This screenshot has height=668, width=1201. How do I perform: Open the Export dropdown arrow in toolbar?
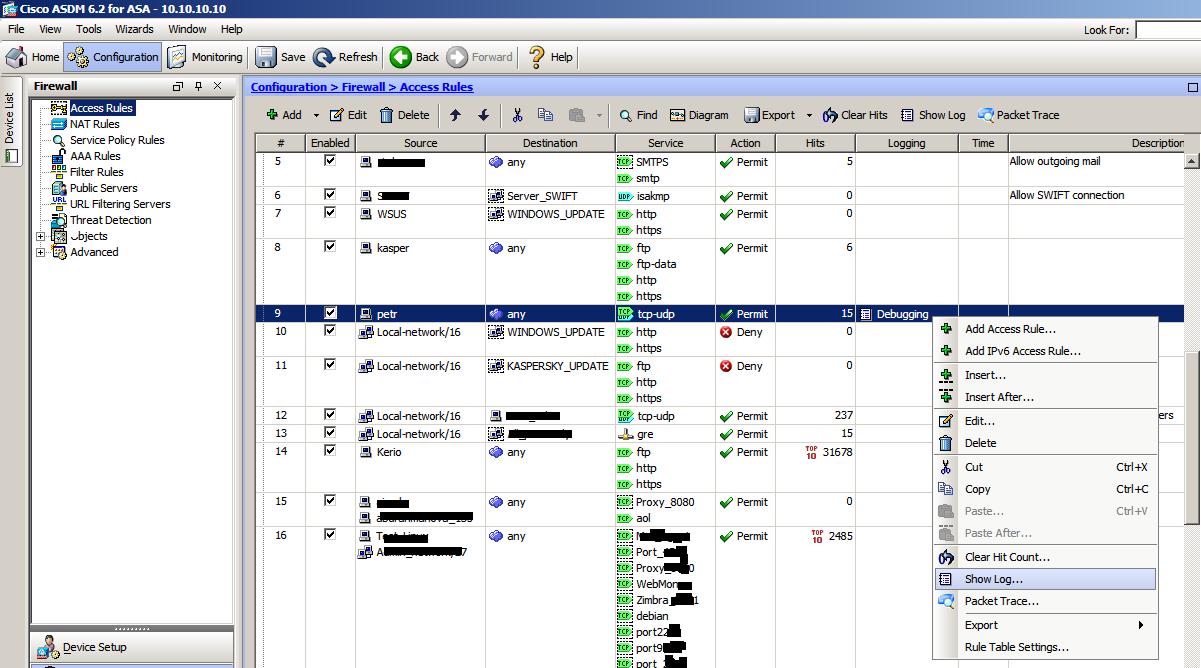pos(809,116)
